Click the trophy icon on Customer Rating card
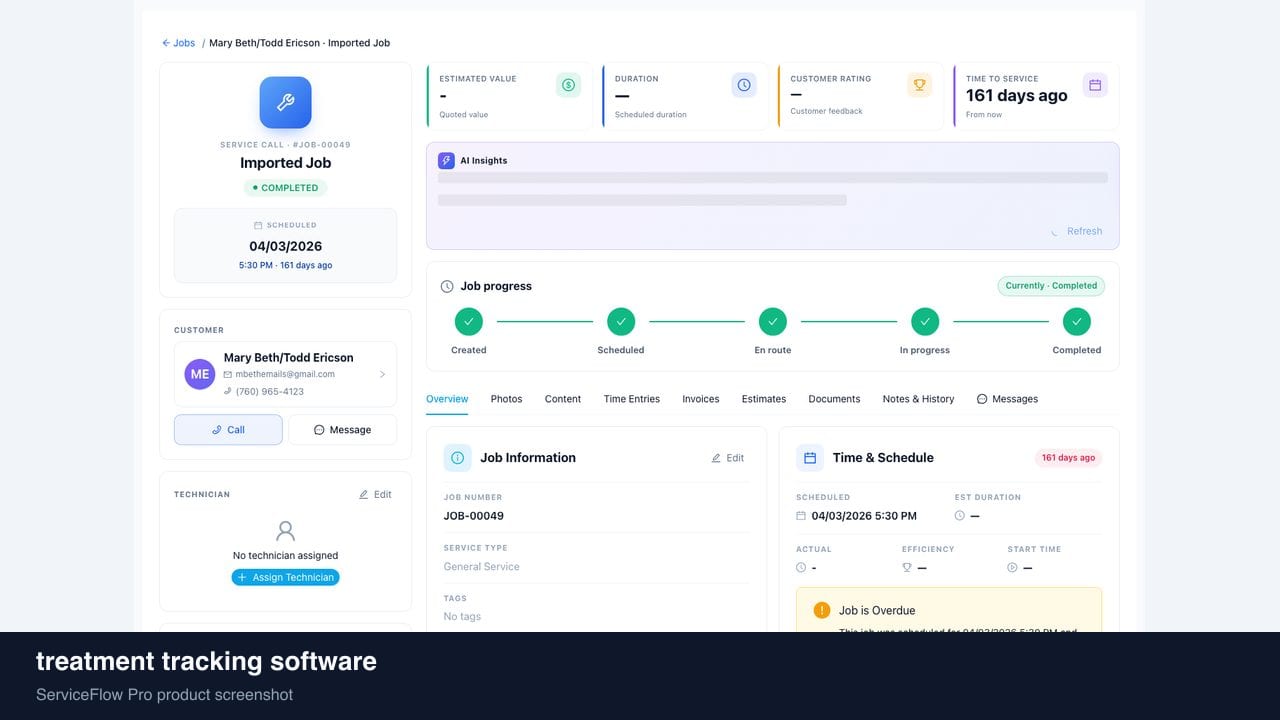Screen dimensions: 1280x720 [x=919, y=85]
